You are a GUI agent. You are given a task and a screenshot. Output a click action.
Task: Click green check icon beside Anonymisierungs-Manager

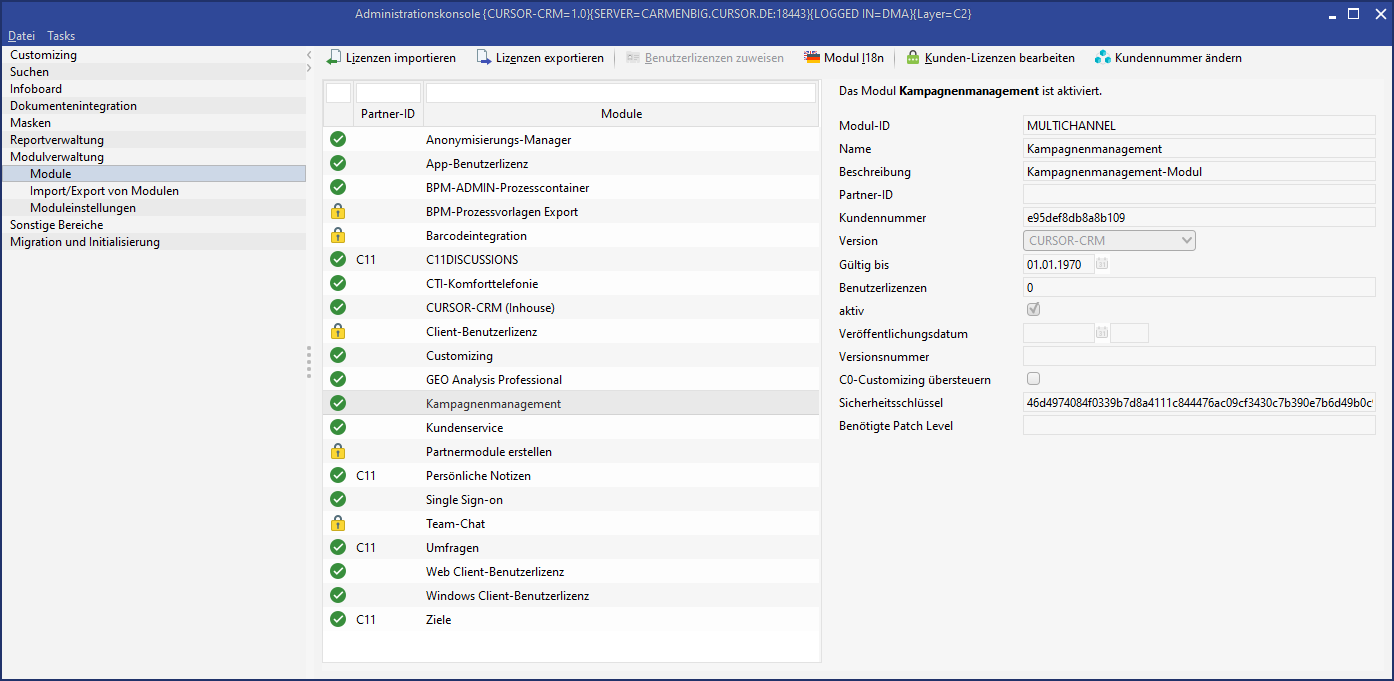point(338,140)
